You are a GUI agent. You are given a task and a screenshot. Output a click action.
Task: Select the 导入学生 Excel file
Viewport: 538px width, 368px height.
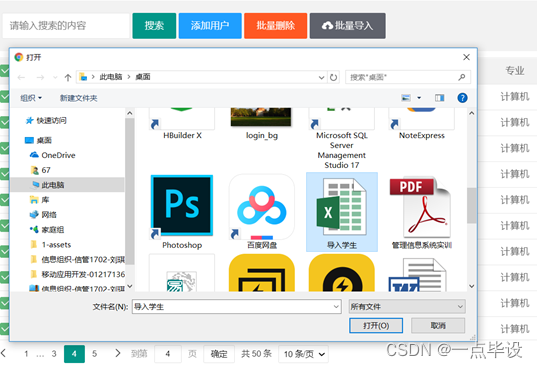pyautogui.click(x=342, y=212)
